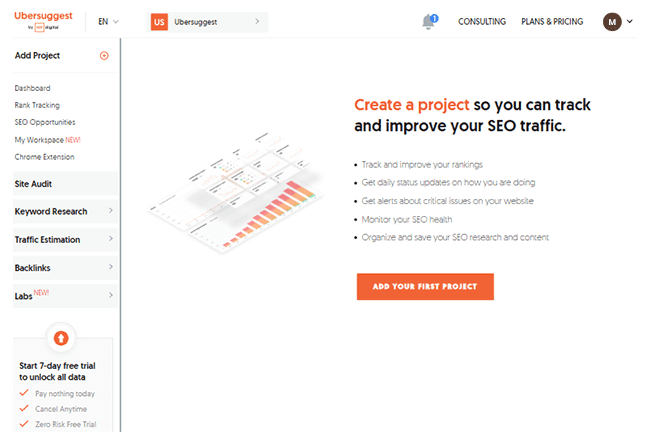Click the dashboard preview illustration

pos(234,192)
